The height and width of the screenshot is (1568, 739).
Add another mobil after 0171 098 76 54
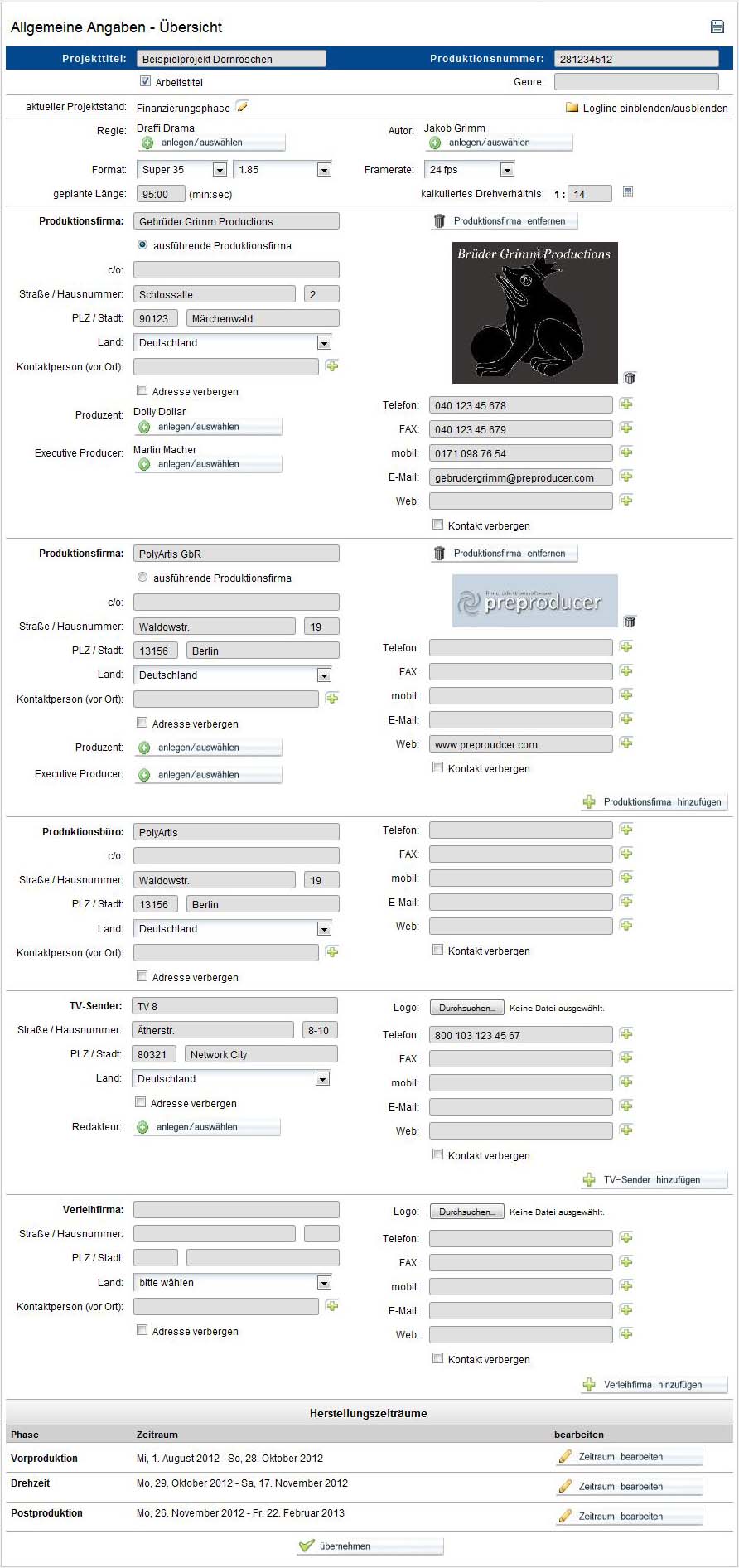click(x=626, y=452)
